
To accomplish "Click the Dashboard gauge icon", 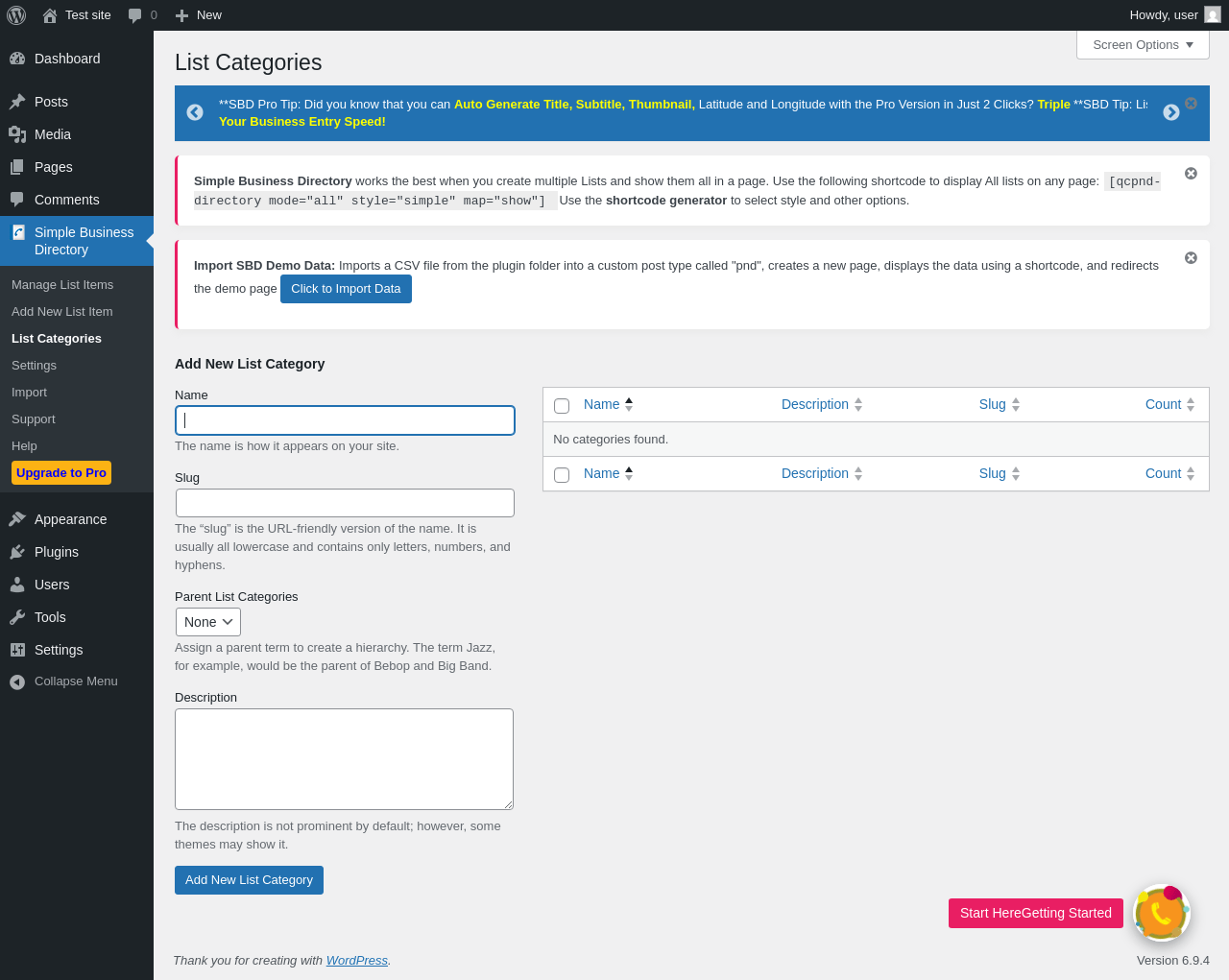I will (x=17, y=59).
